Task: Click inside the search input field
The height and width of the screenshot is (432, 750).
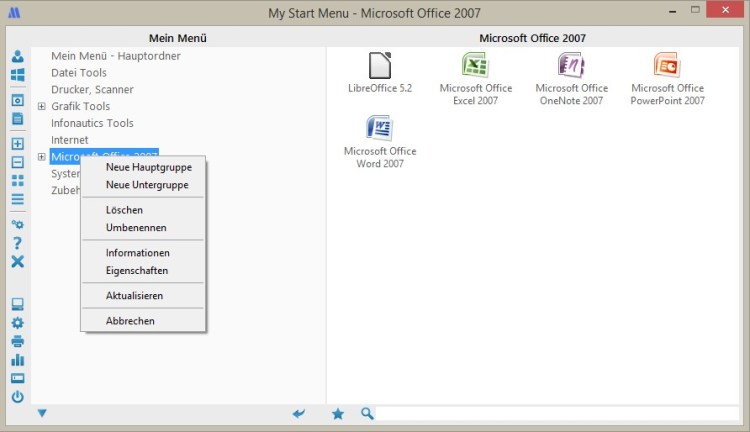Action: 557,414
